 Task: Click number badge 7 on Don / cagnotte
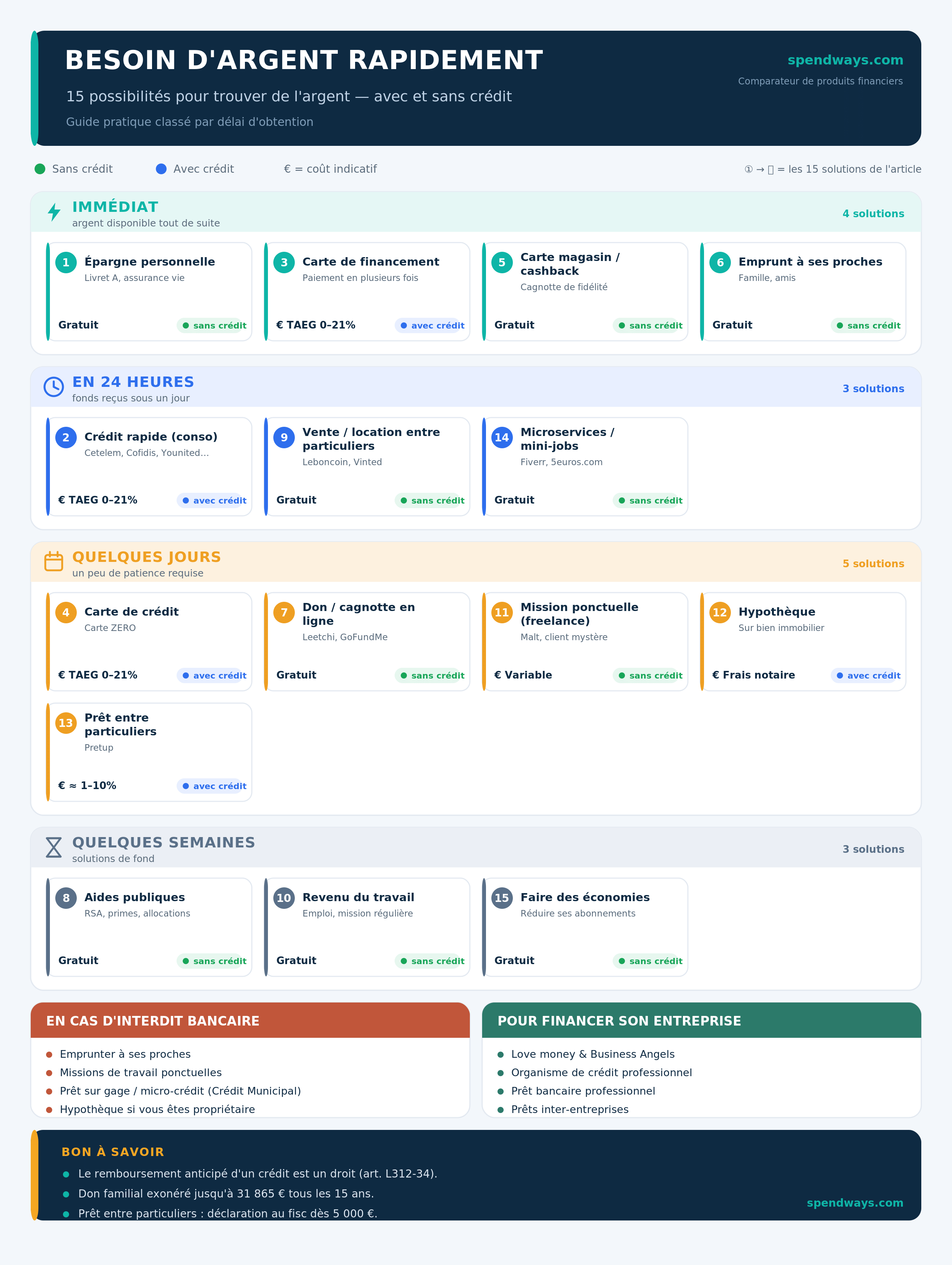pos(284,613)
